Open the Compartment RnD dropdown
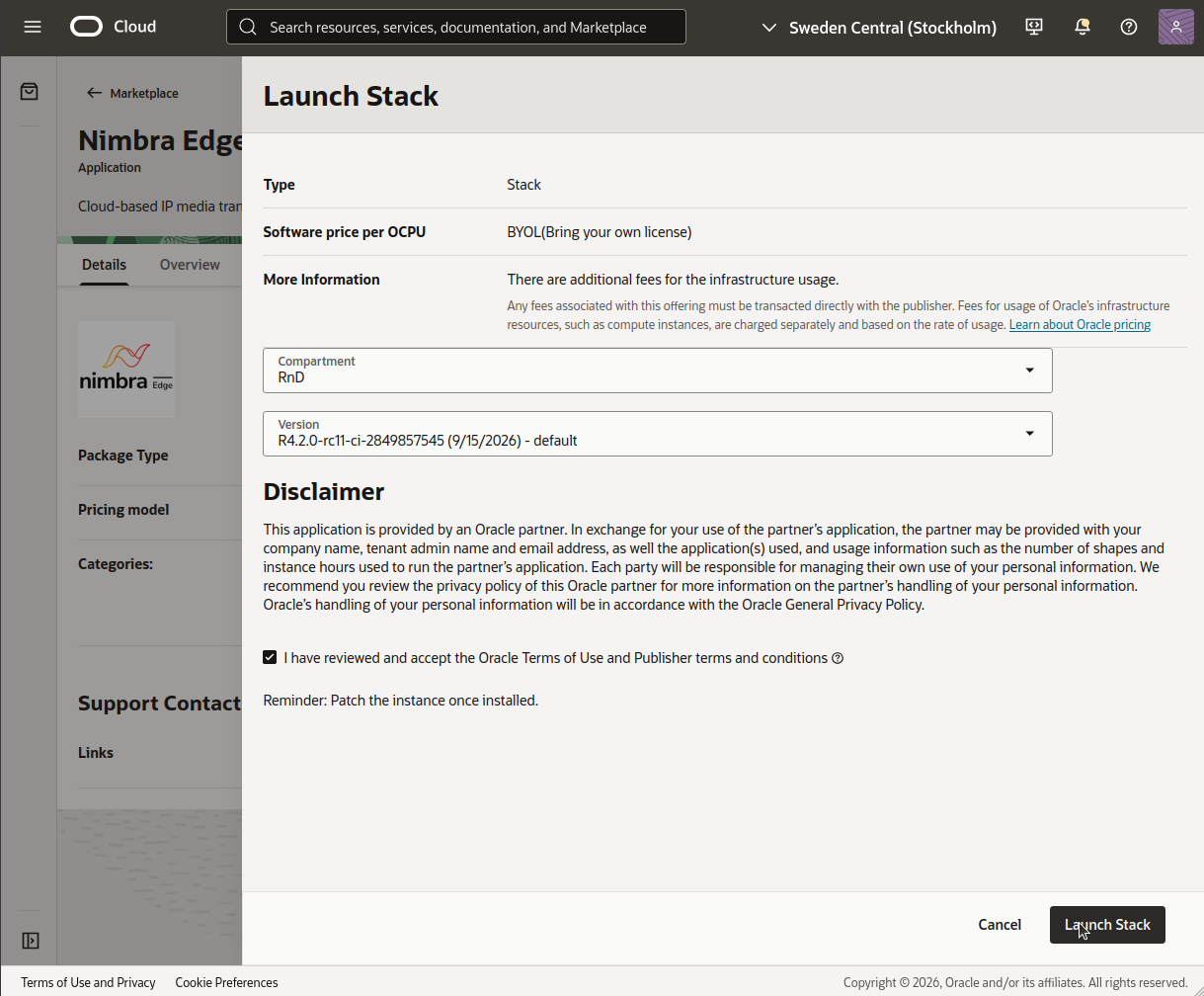1204x996 pixels. (x=658, y=370)
